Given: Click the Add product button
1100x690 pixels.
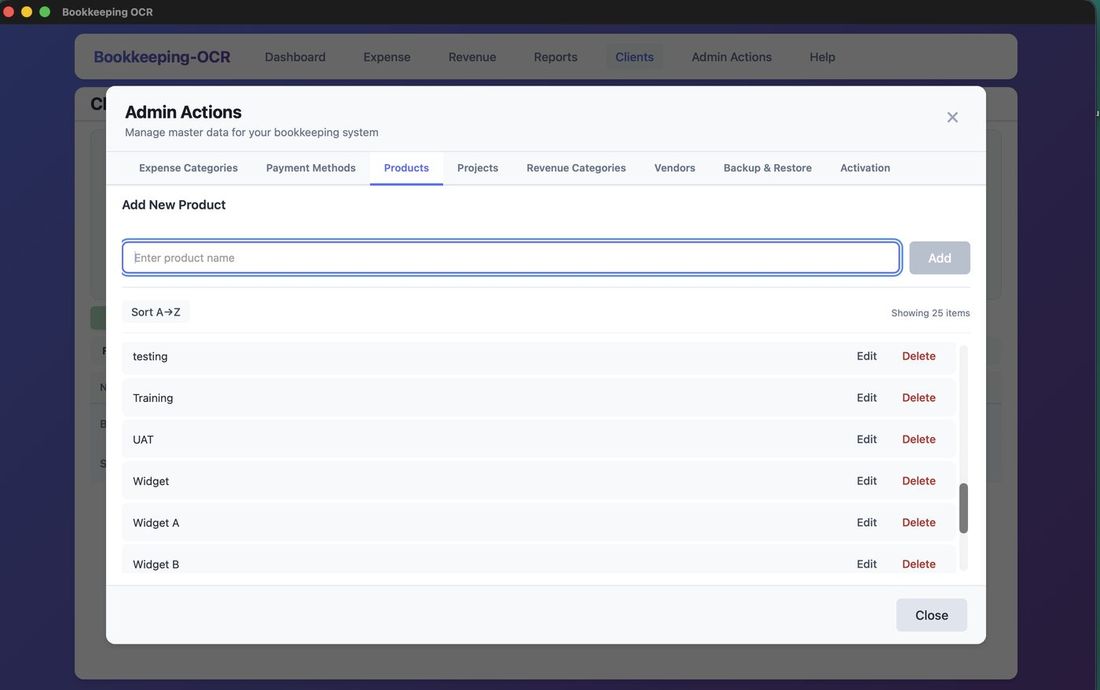Looking at the screenshot, I should [938, 257].
